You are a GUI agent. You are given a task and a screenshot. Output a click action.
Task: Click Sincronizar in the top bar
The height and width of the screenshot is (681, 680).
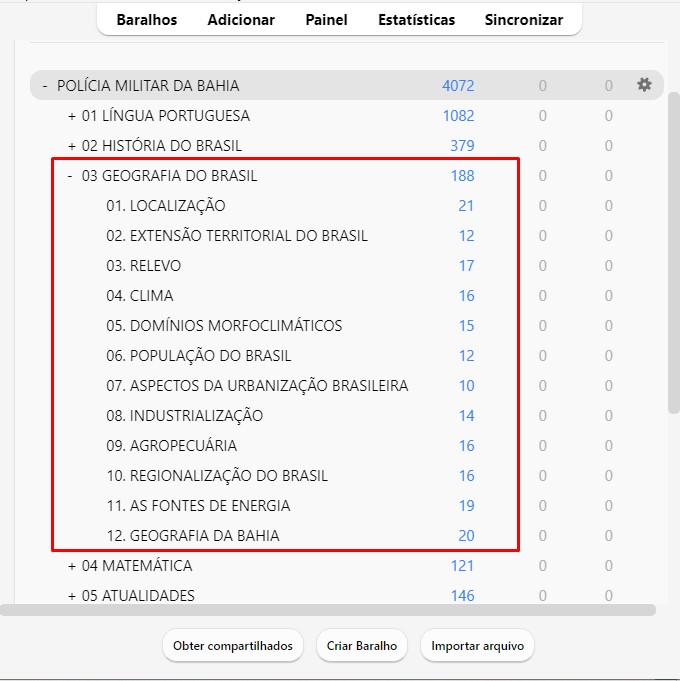click(524, 20)
